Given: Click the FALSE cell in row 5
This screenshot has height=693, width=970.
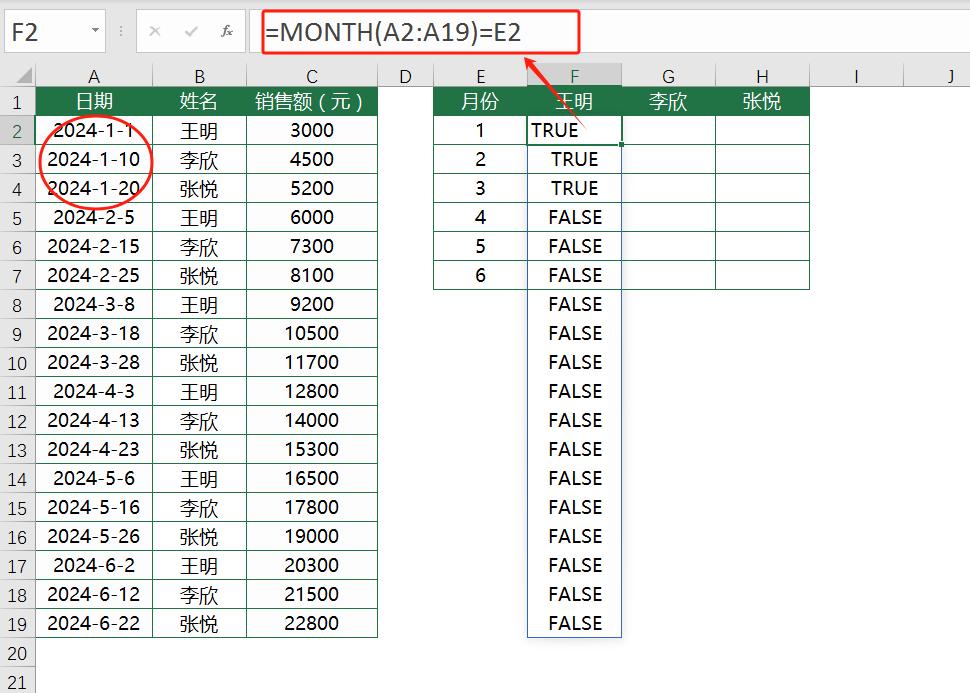Looking at the screenshot, I should pos(574,217).
